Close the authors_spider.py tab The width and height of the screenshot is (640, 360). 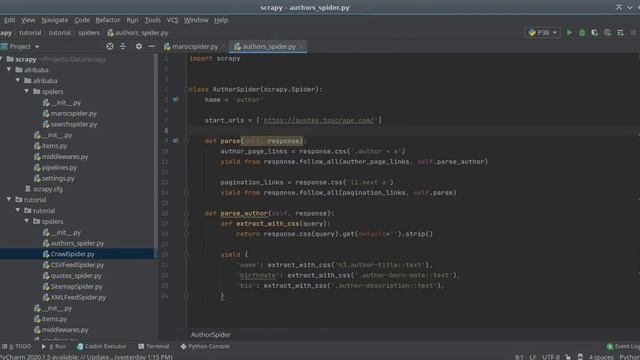click(301, 47)
